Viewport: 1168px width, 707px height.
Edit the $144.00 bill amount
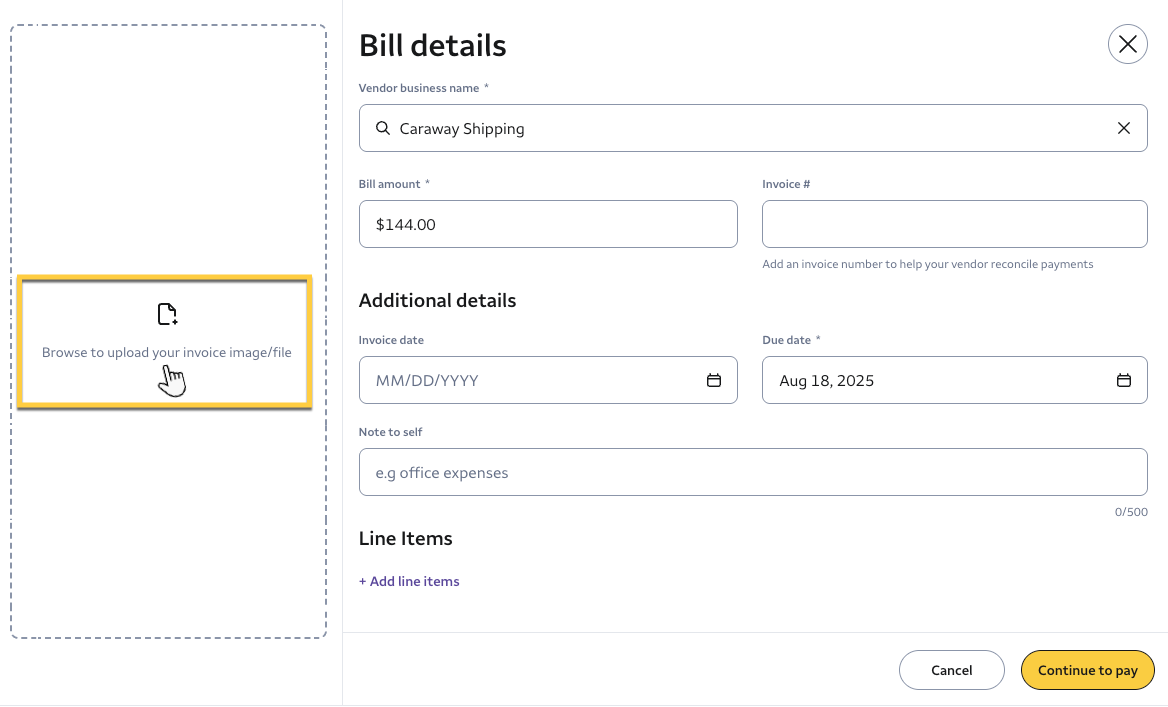click(x=547, y=224)
